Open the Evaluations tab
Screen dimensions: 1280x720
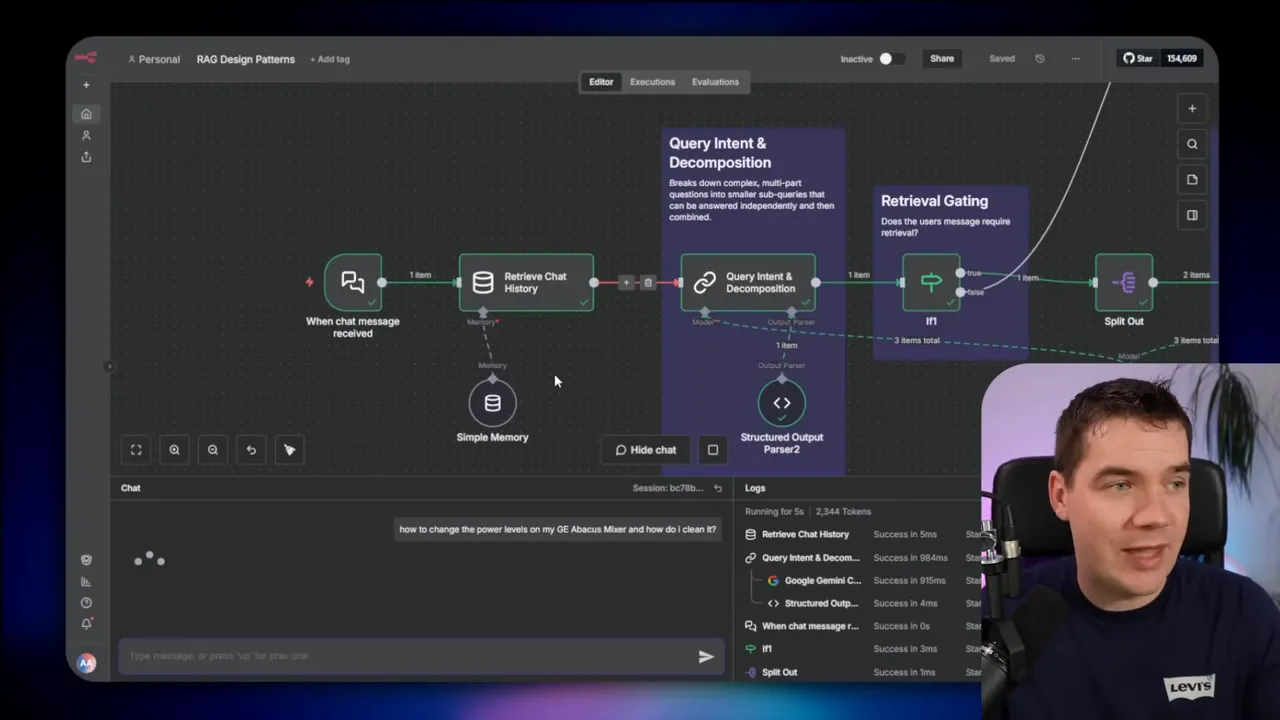(x=715, y=82)
